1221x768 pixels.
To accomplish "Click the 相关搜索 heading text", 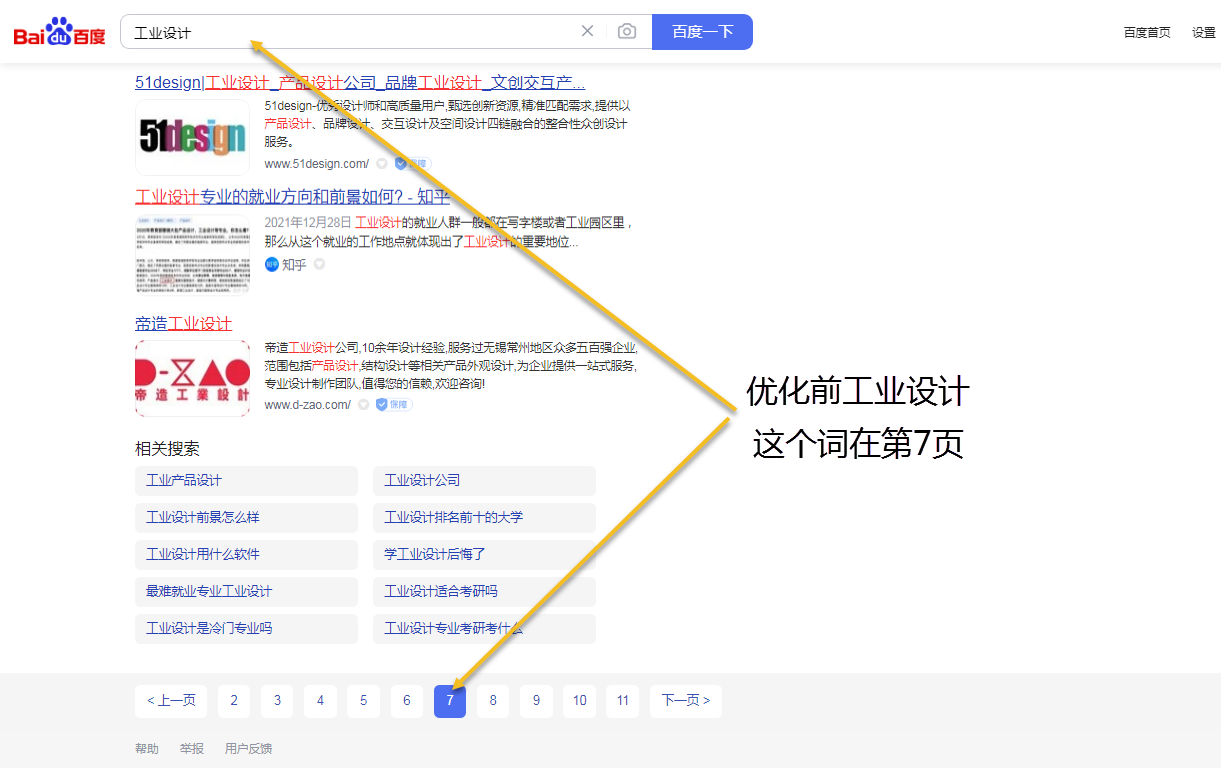I will point(167,449).
